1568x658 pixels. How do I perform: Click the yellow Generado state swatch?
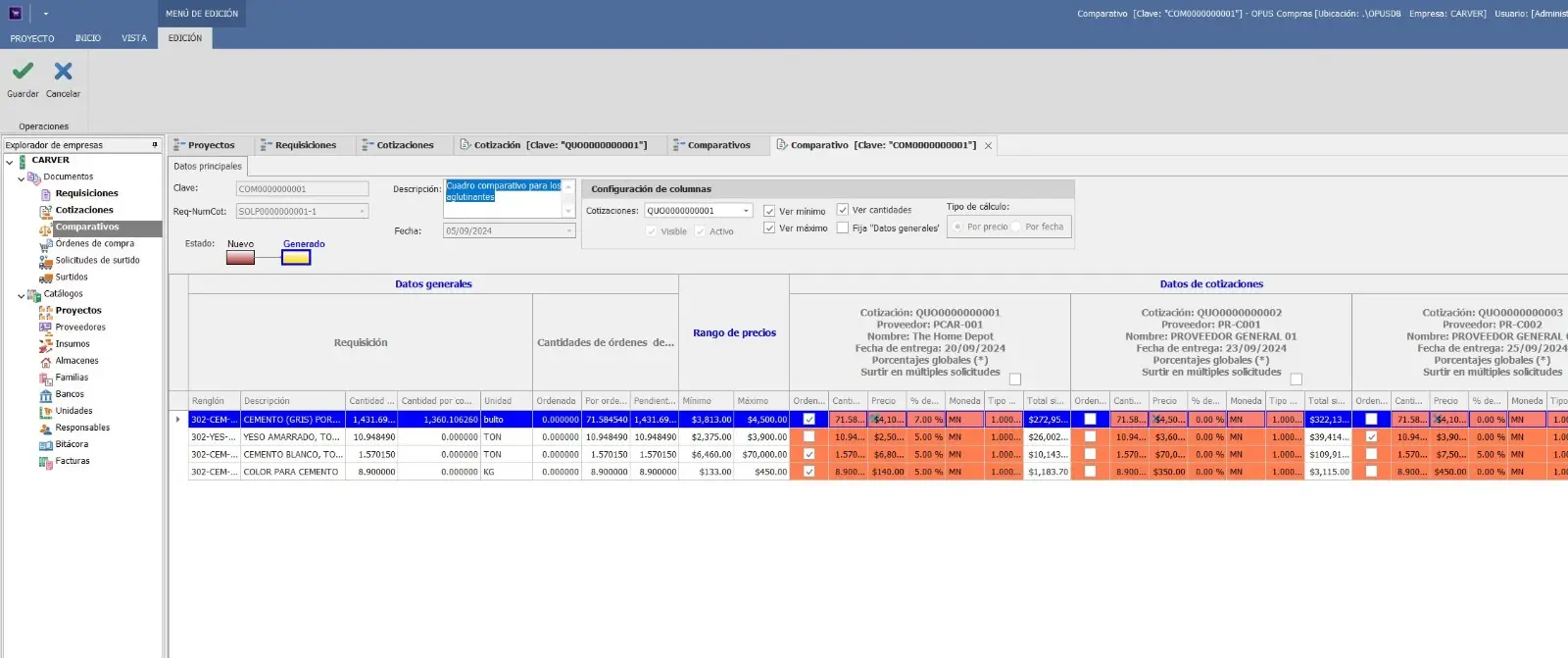pyautogui.click(x=296, y=258)
